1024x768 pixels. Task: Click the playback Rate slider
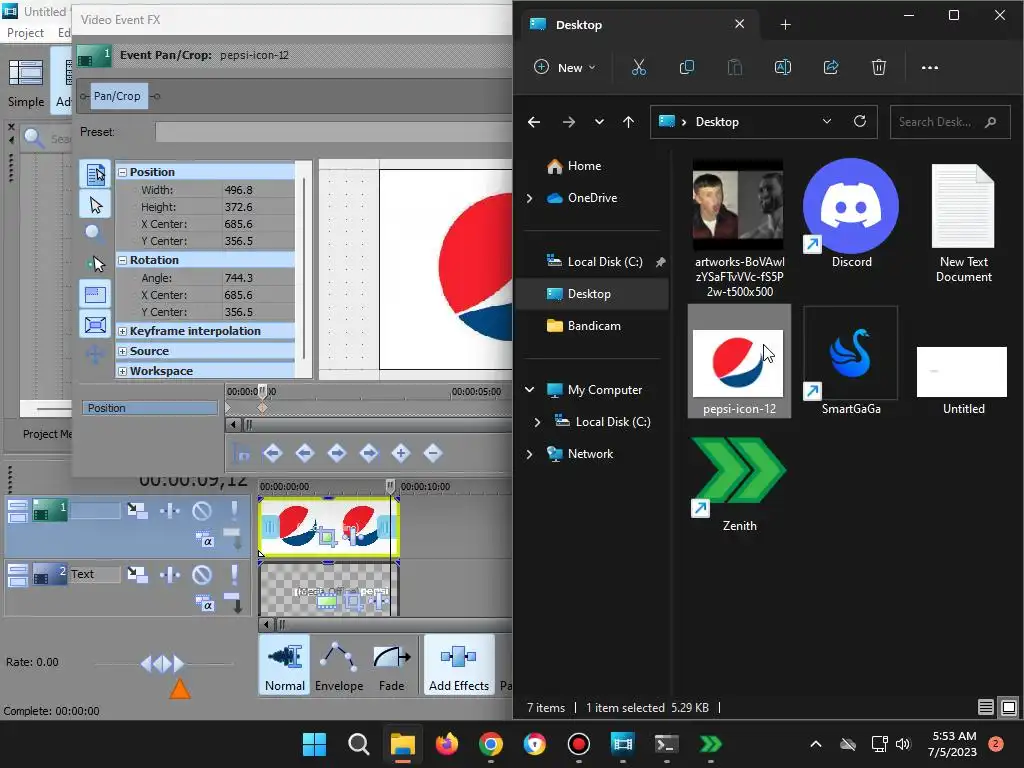coord(163,664)
